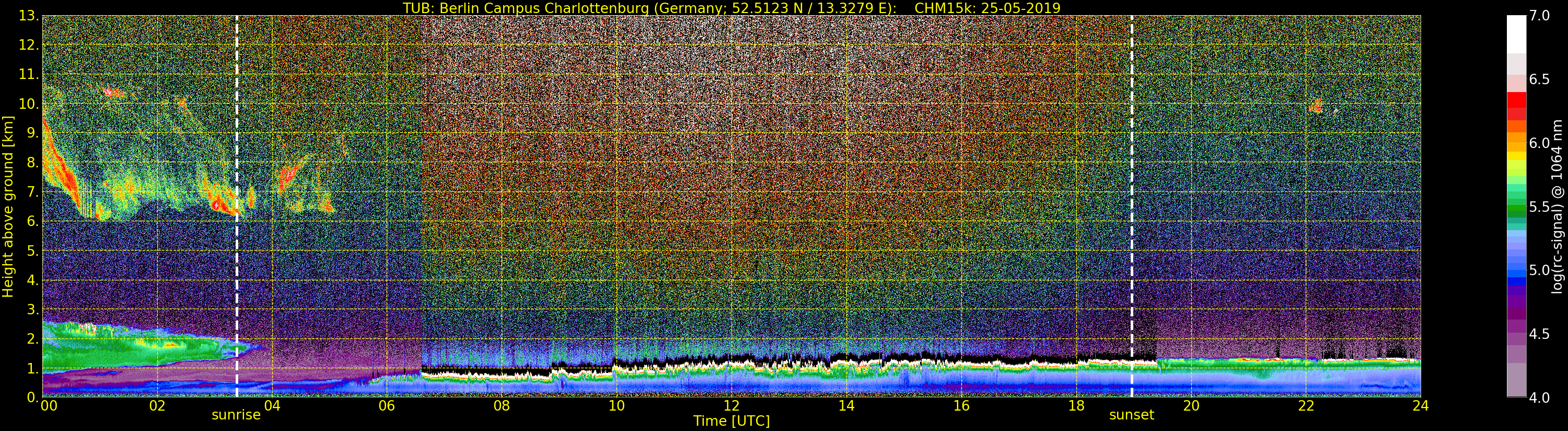The height and width of the screenshot is (431, 1568).
Task: Click the colorbar tick label '7.0'
Action: point(1539,16)
